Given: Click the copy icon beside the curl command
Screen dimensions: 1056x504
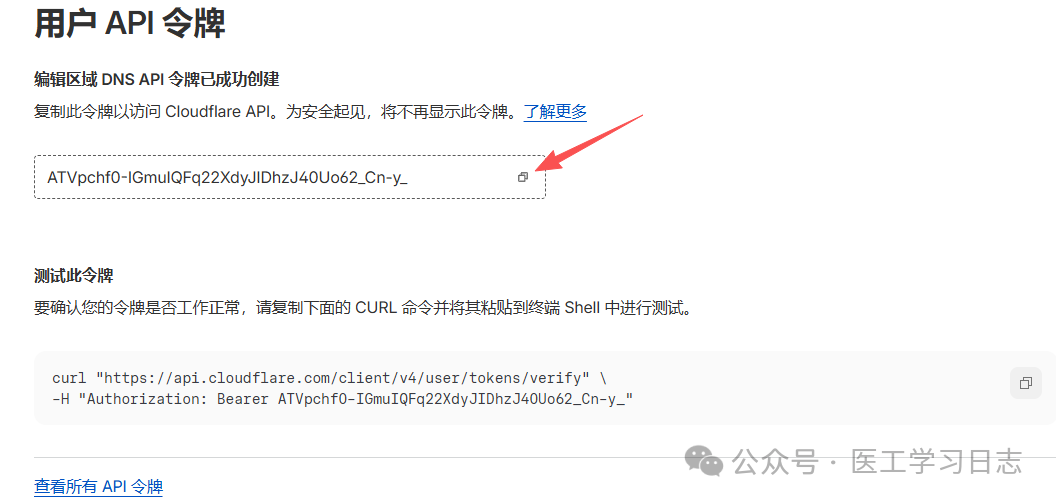Looking at the screenshot, I should pyautogui.click(x=1026, y=383).
